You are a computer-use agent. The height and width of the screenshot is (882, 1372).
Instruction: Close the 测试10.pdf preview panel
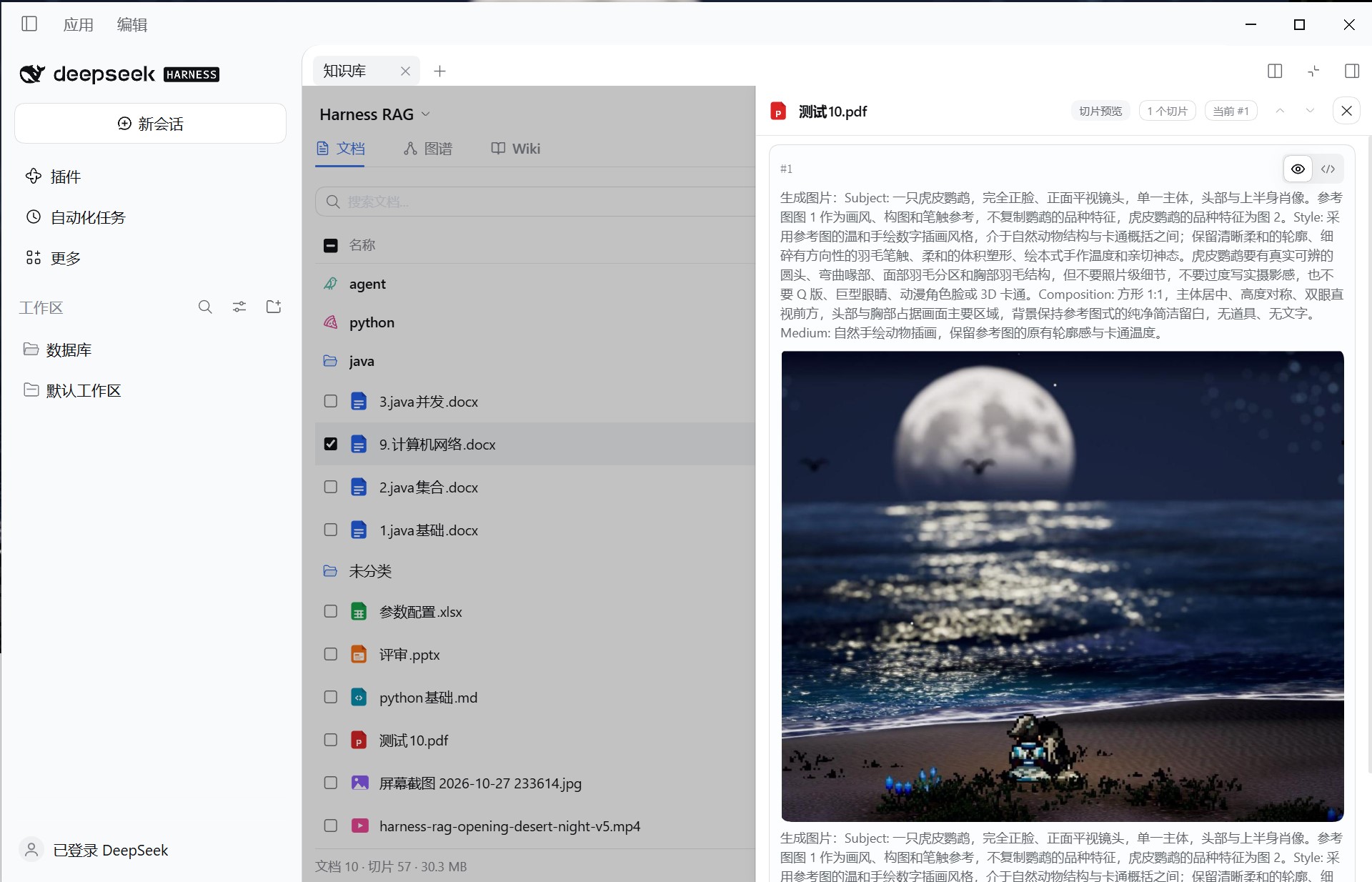(x=1346, y=111)
